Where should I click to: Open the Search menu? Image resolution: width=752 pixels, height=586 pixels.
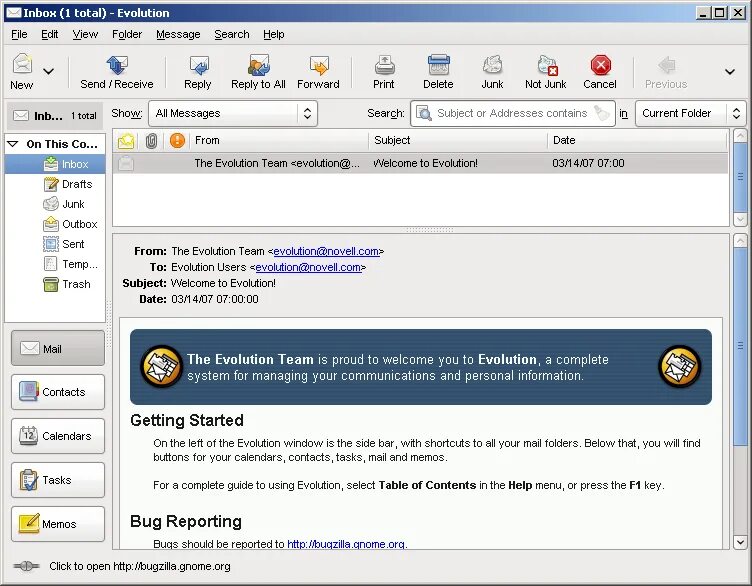pyautogui.click(x=232, y=35)
